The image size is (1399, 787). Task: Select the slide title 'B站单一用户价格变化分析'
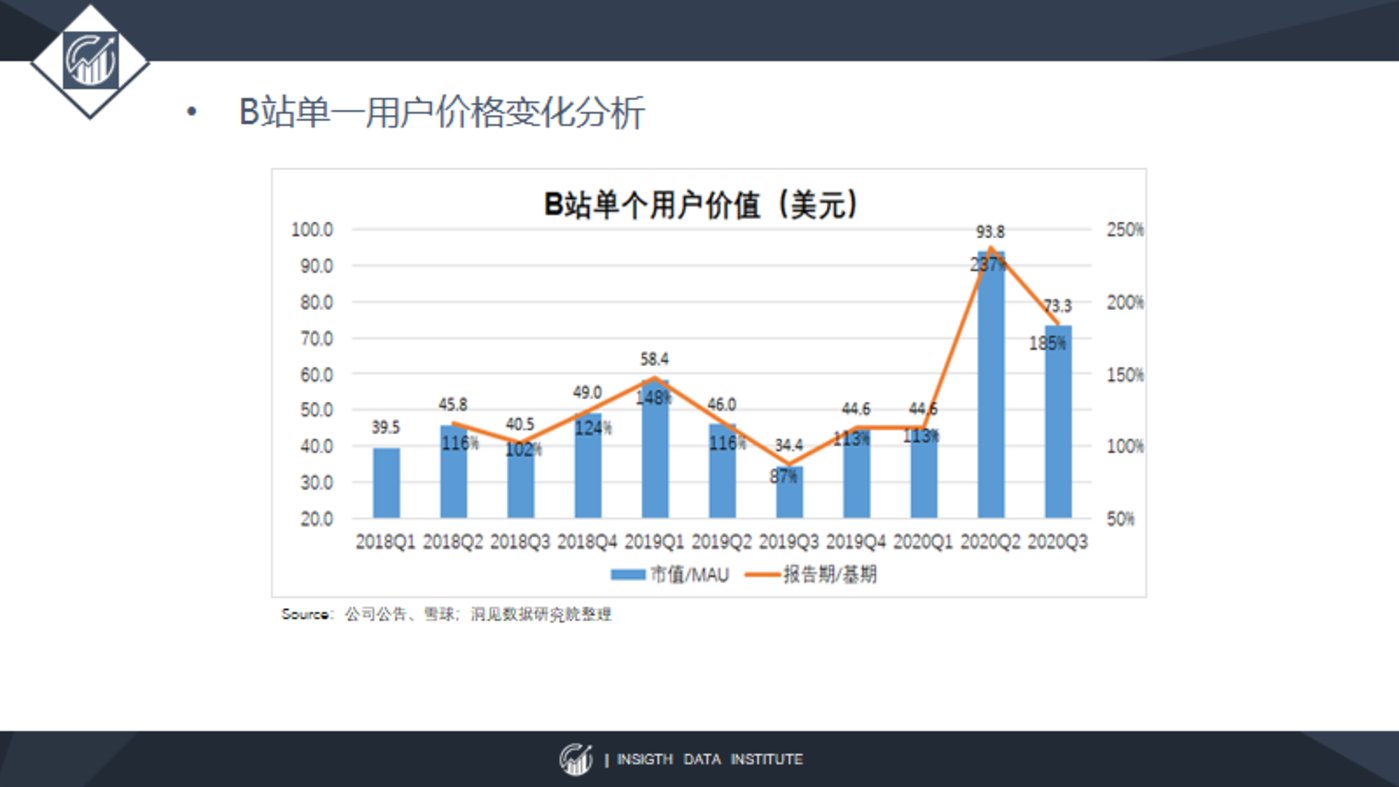(442, 112)
